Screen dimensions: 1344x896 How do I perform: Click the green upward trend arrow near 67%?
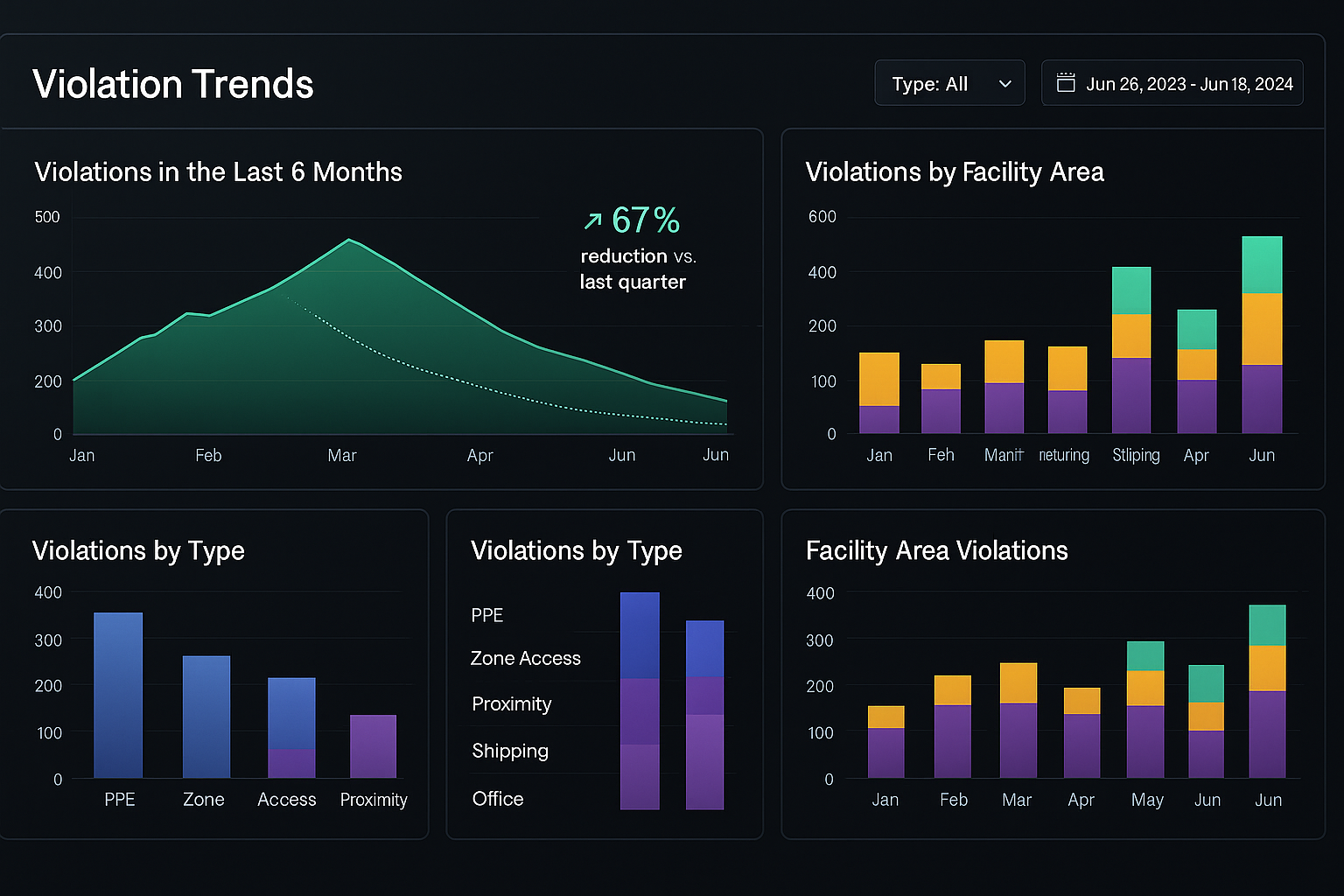pos(594,219)
